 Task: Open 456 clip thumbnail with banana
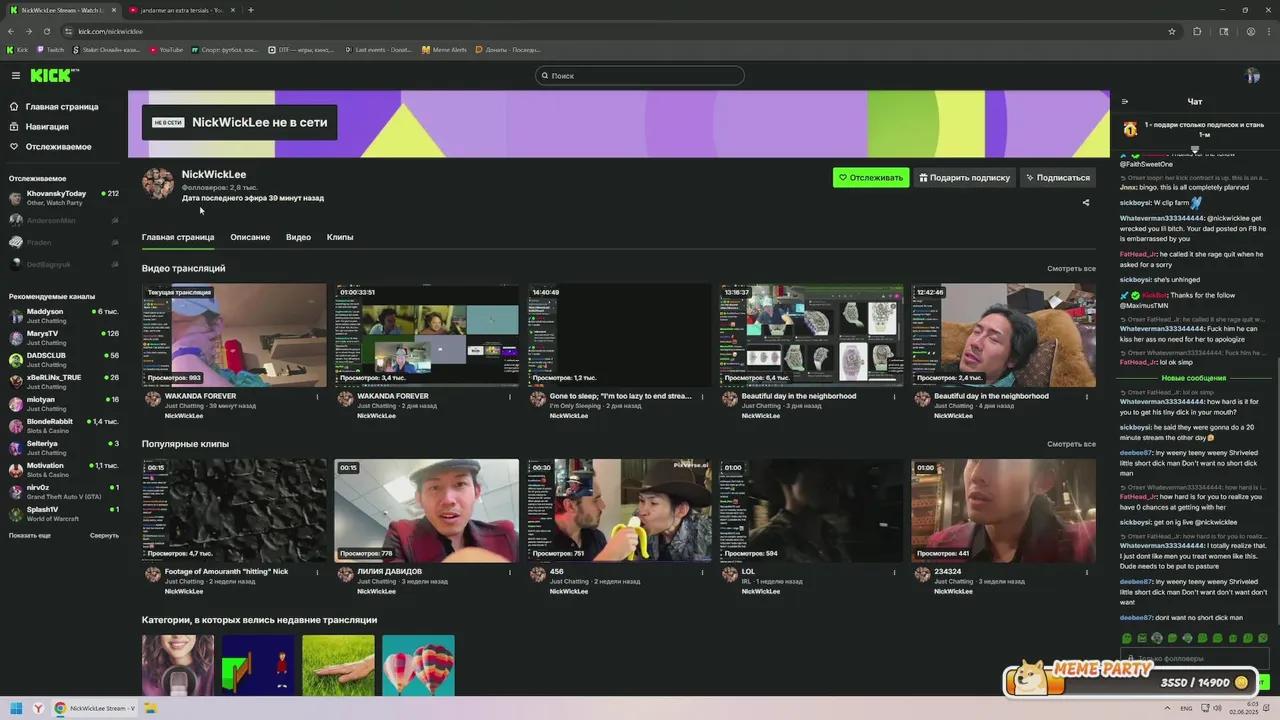[x=619, y=510]
